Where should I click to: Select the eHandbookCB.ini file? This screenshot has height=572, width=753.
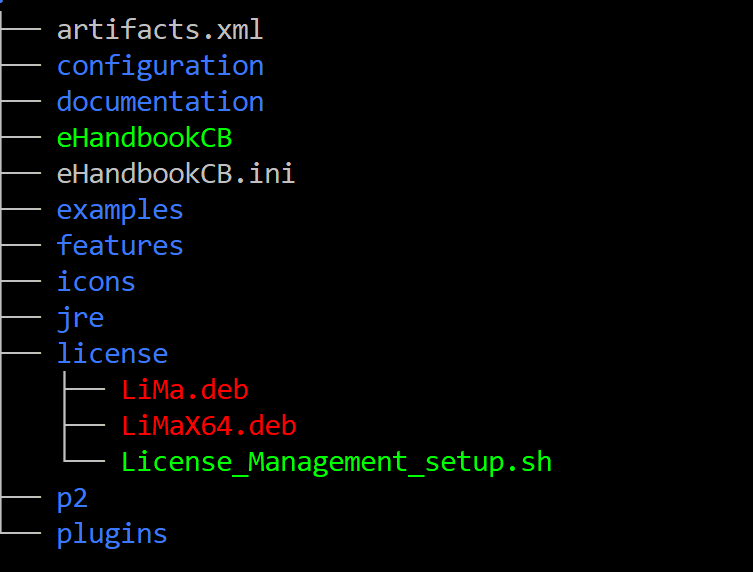[x=176, y=174]
